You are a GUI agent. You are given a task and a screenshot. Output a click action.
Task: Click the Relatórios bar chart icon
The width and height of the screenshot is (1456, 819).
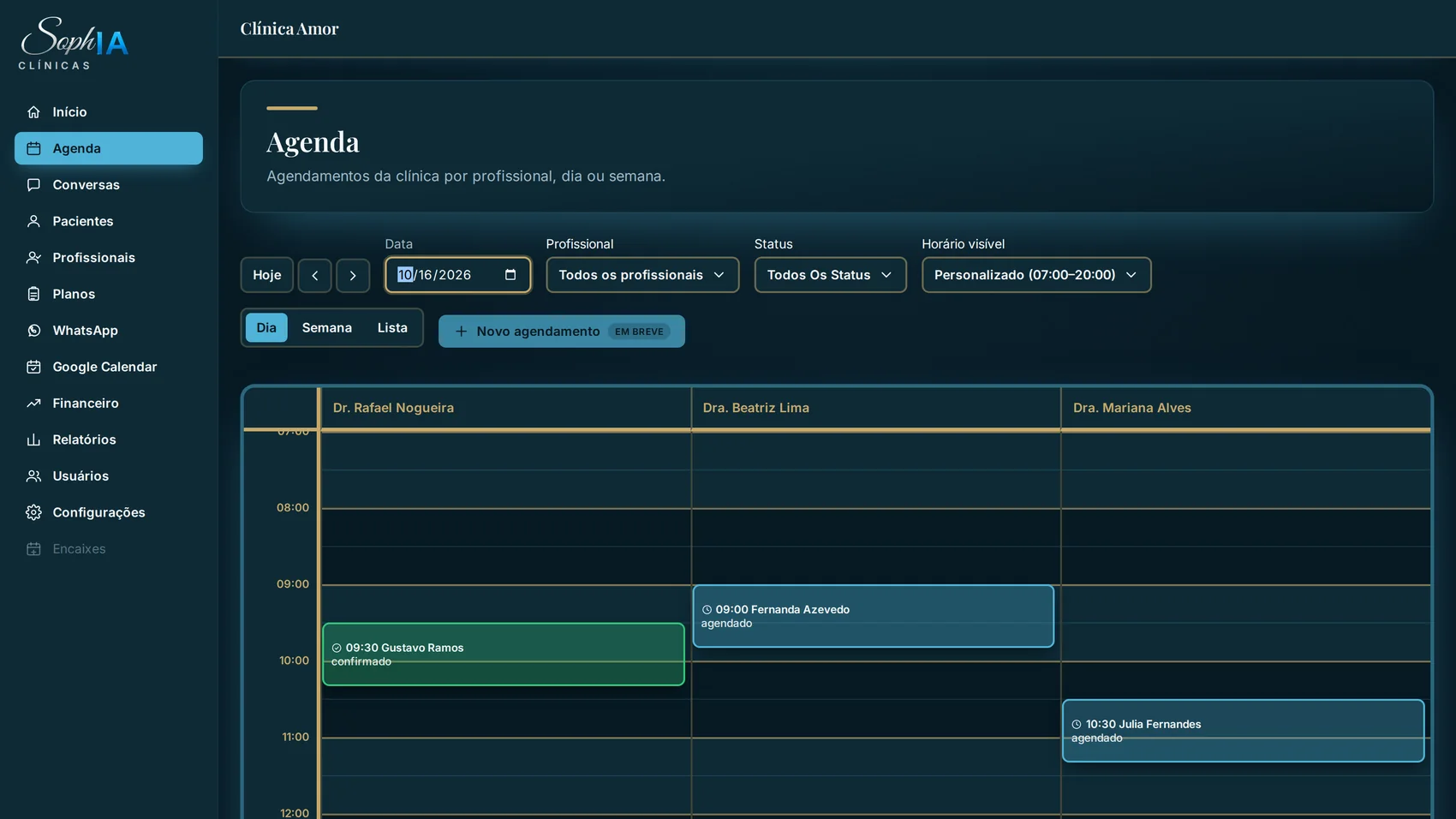tap(33, 439)
